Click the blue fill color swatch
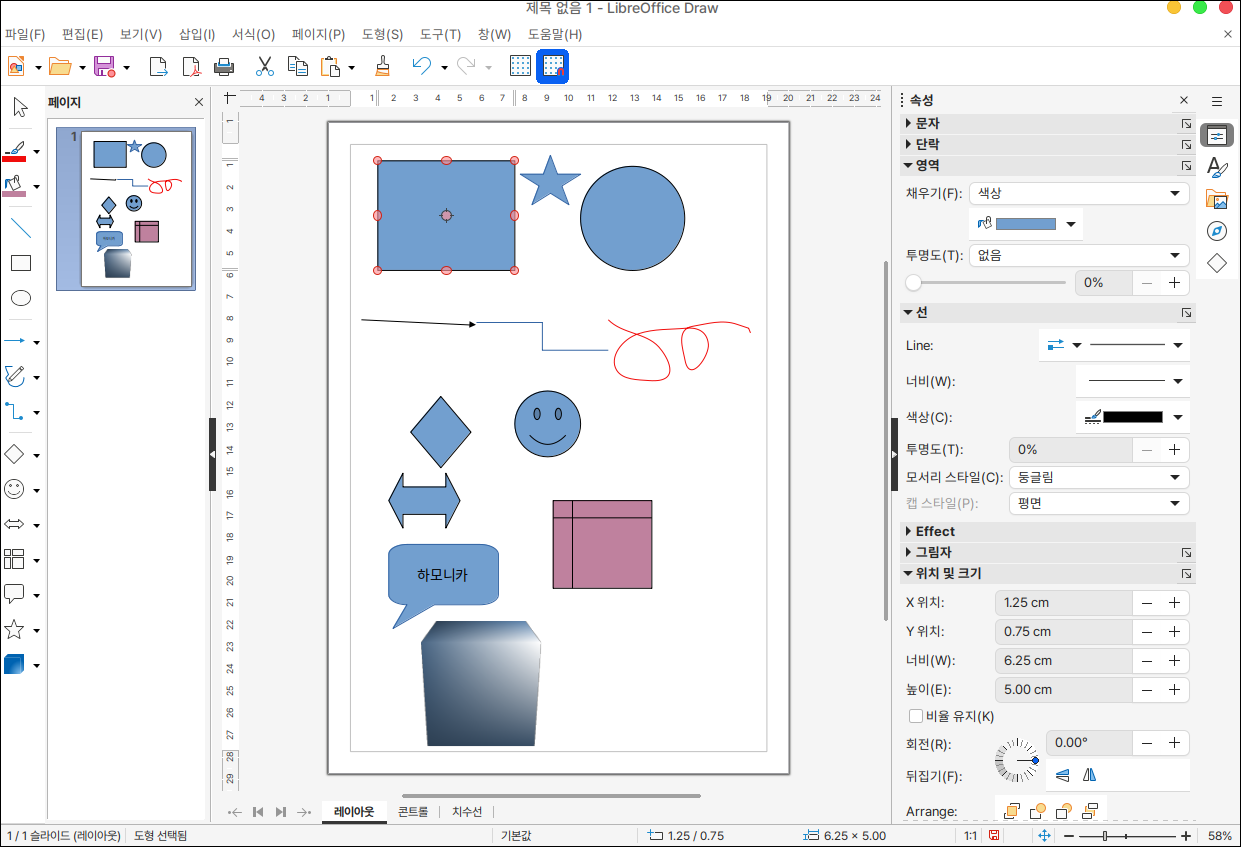The image size is (1241, 847). 1025,224
